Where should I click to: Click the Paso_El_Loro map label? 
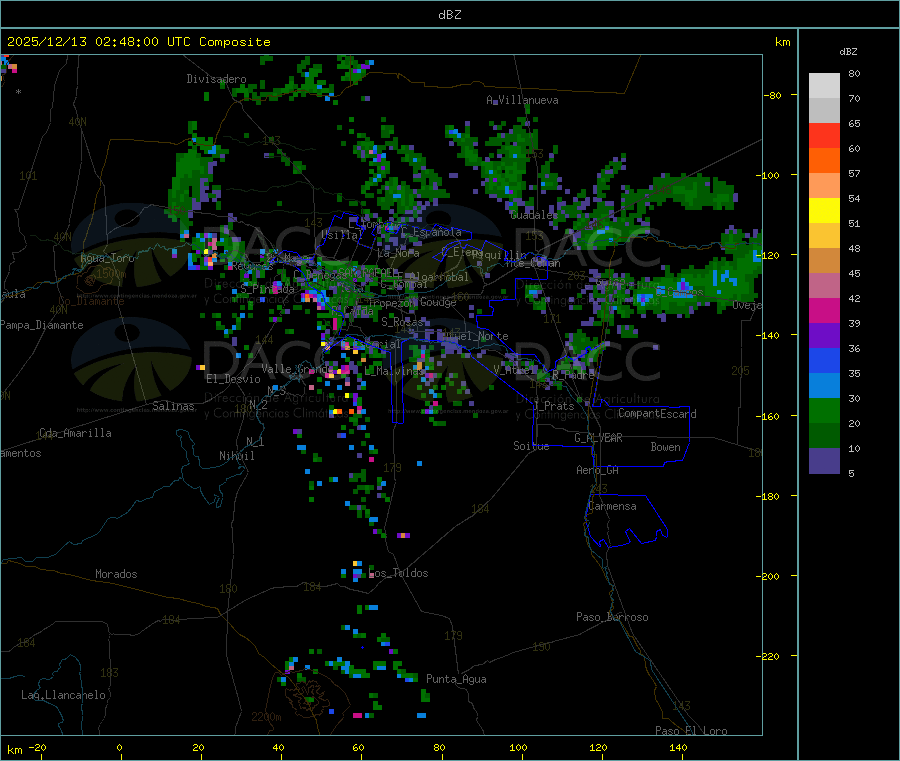pos(691,731)
